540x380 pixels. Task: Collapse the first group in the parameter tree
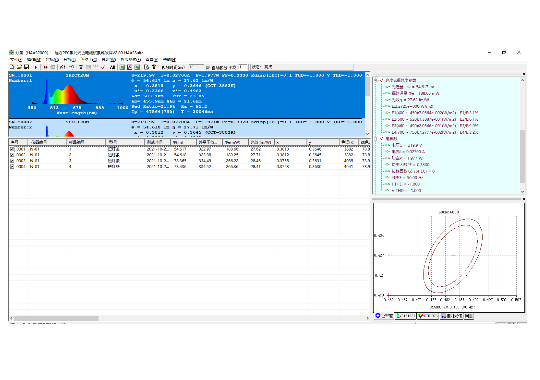point(376,80)
